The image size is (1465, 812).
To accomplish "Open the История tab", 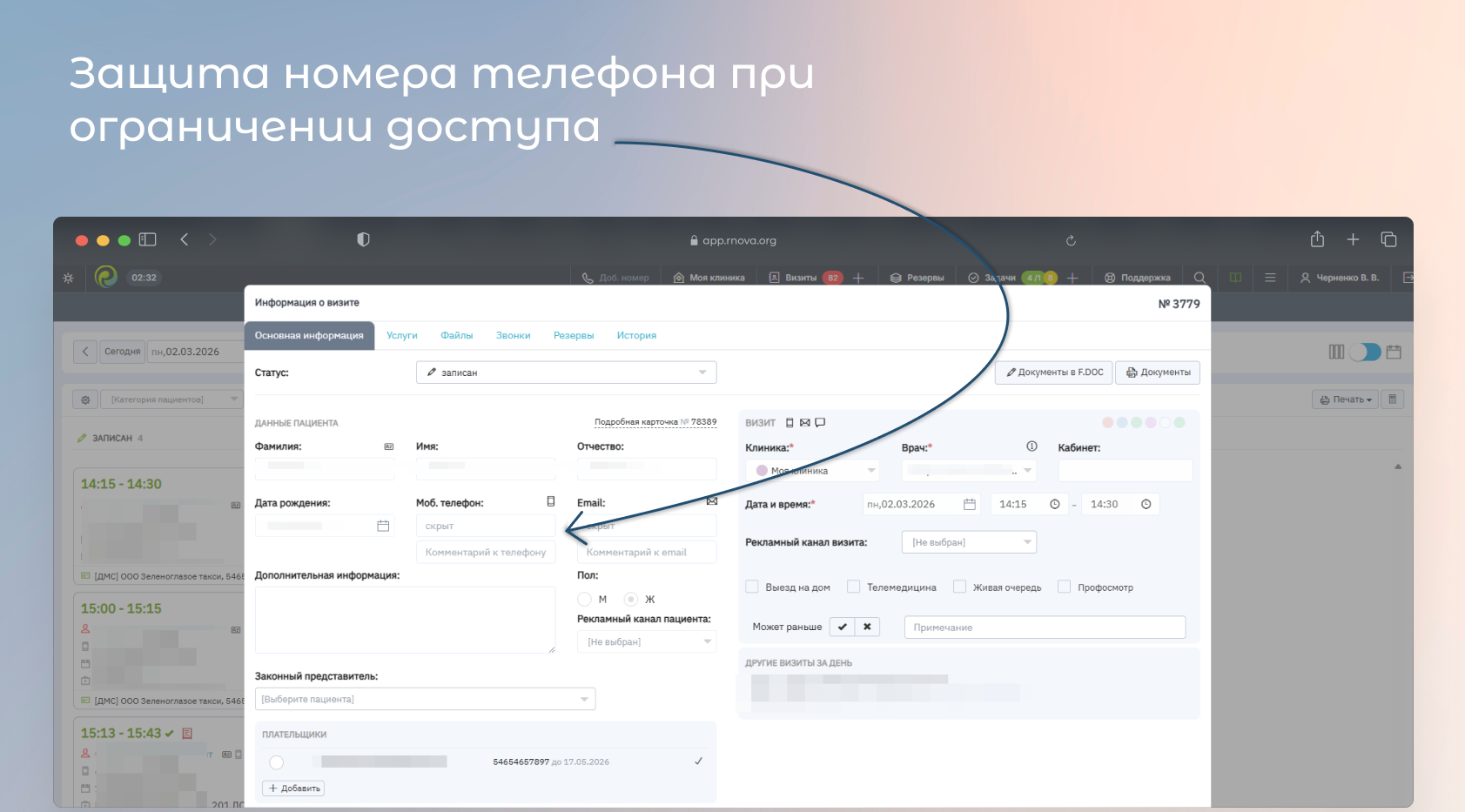I will coord(636,336).
